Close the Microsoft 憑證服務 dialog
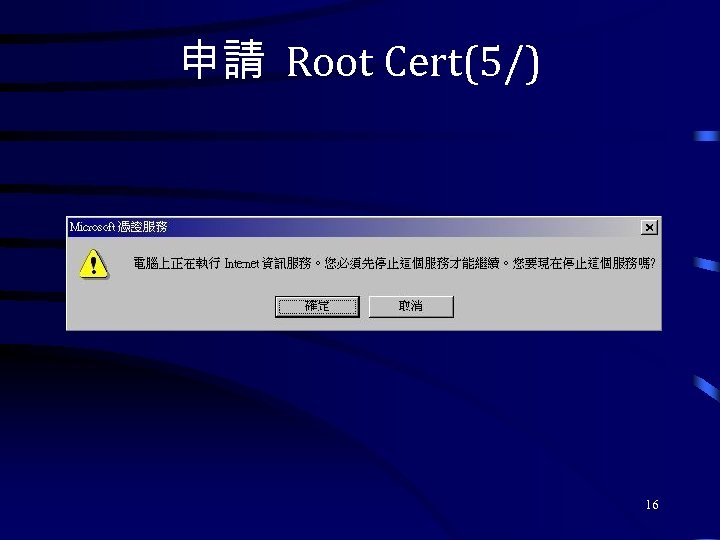Viewport: 720px width, 540px height. coord(649,227)
